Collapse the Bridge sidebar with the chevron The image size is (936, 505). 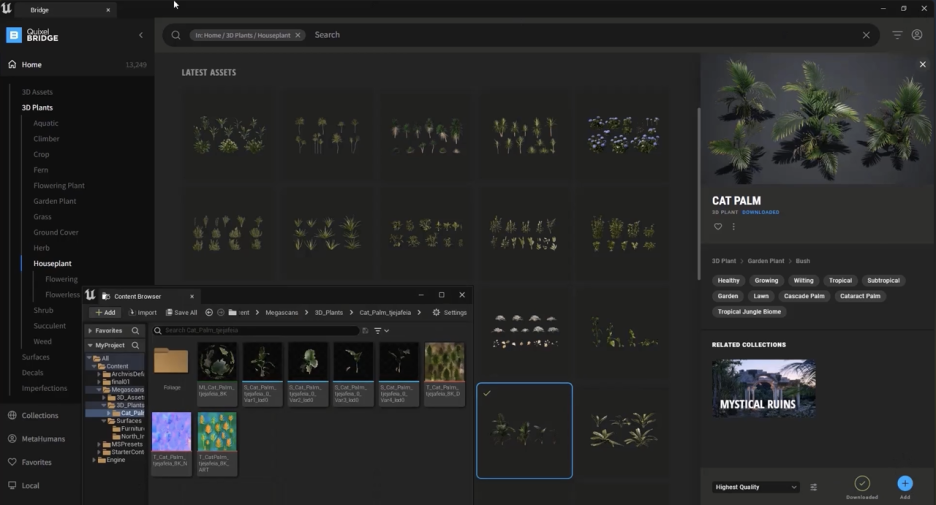(x=141, y=35)
